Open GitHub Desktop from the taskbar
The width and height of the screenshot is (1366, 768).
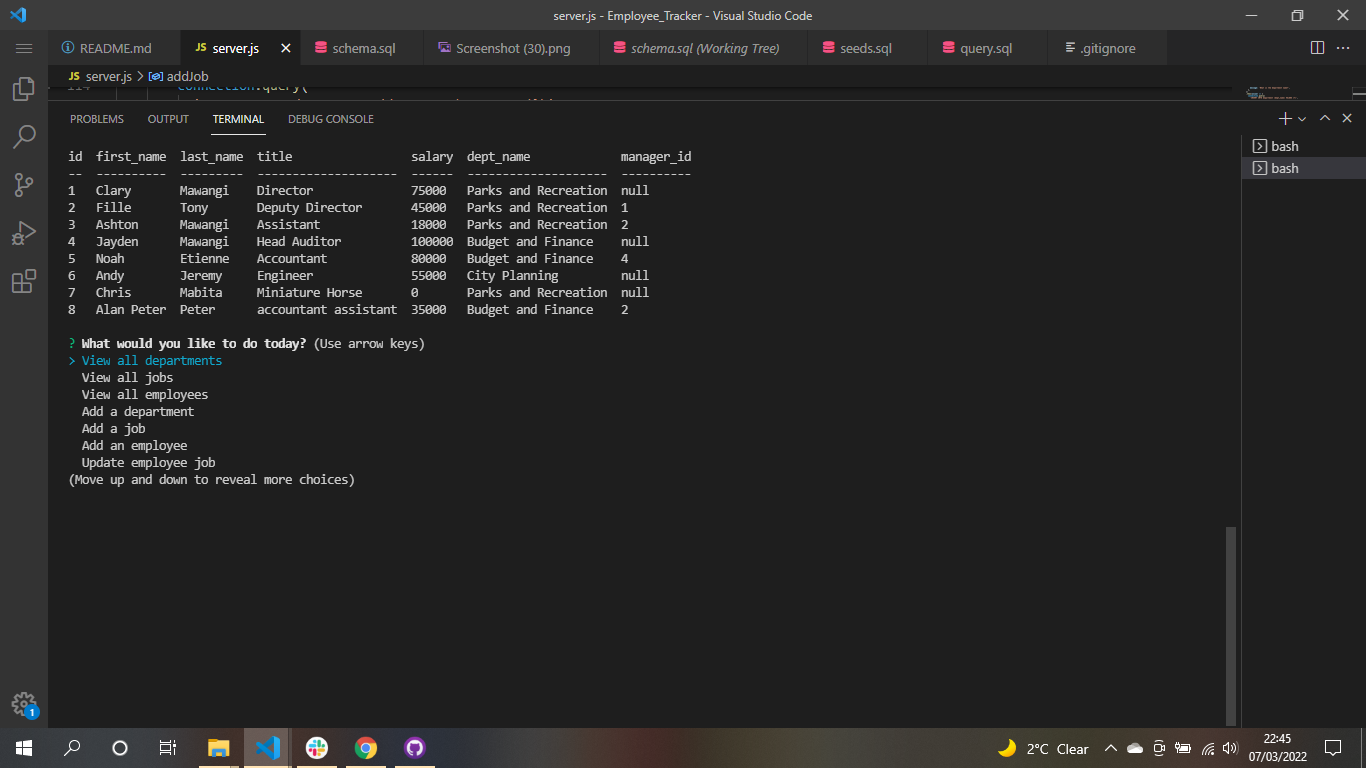414,747
